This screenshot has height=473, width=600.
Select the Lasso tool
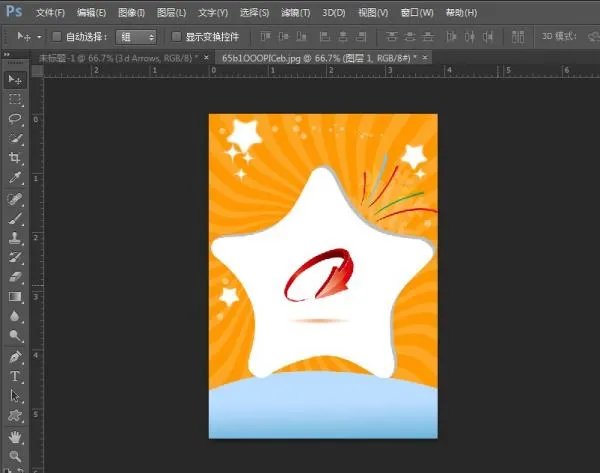15,119
